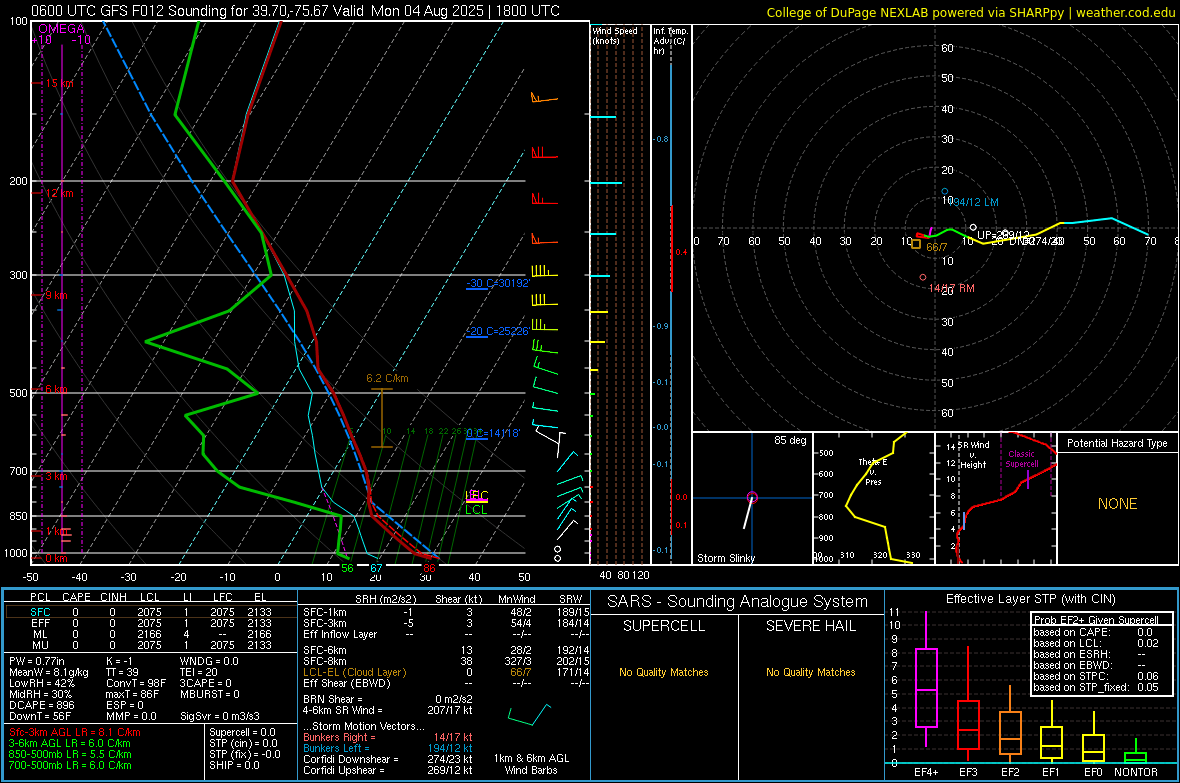
Task: Click the 850-500mb LR = 5.5 C/km line
Action: 70,754
